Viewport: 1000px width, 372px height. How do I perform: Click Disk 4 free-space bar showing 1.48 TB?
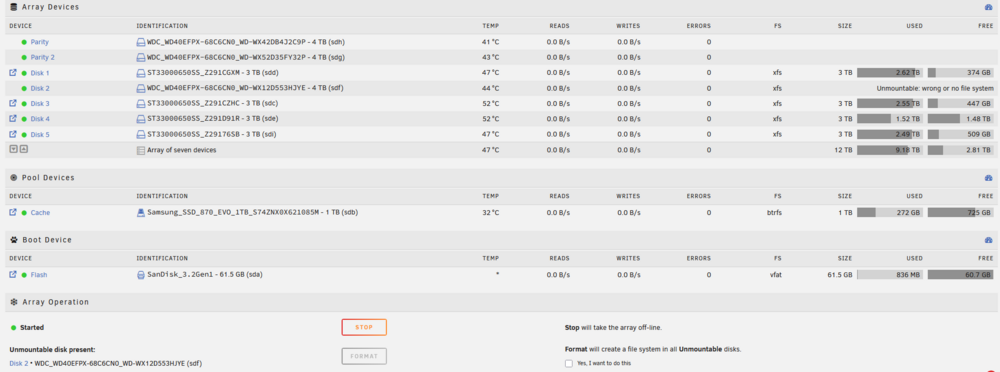[x=960, y=119]
